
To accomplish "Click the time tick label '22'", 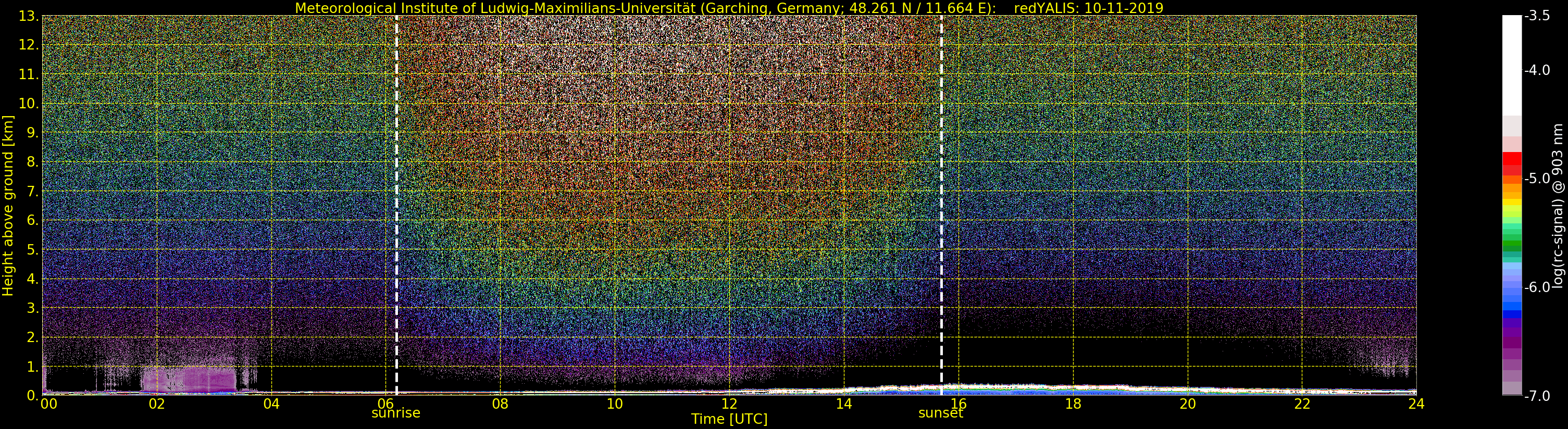I will [1301, 404].
